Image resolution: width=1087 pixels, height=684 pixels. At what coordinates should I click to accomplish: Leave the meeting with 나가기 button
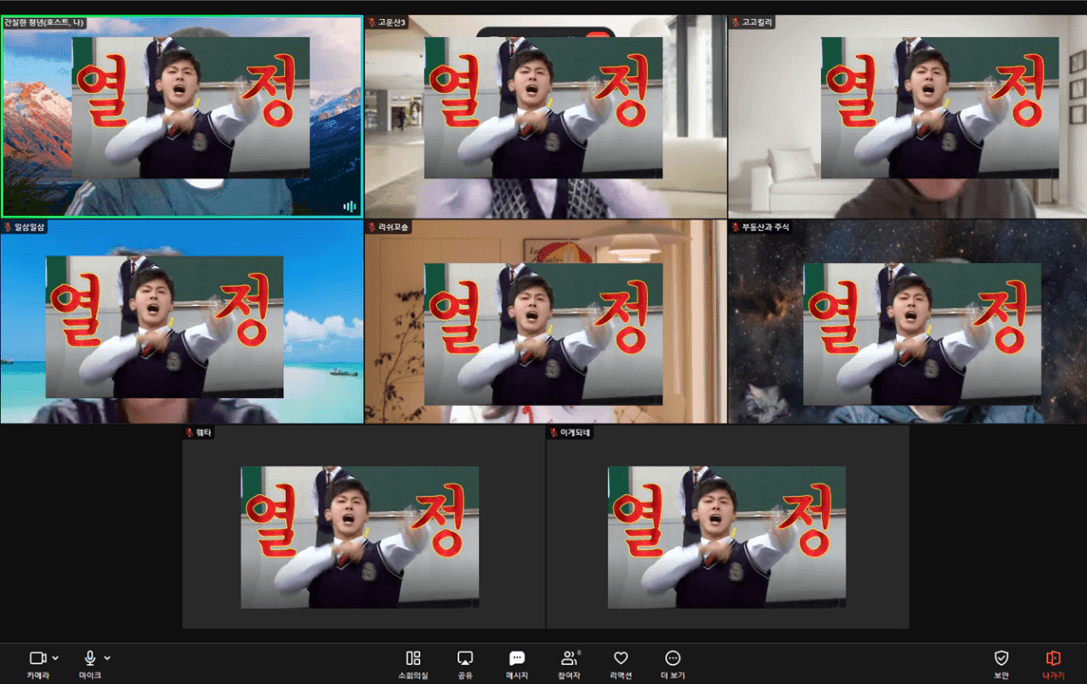point(1053,664)
